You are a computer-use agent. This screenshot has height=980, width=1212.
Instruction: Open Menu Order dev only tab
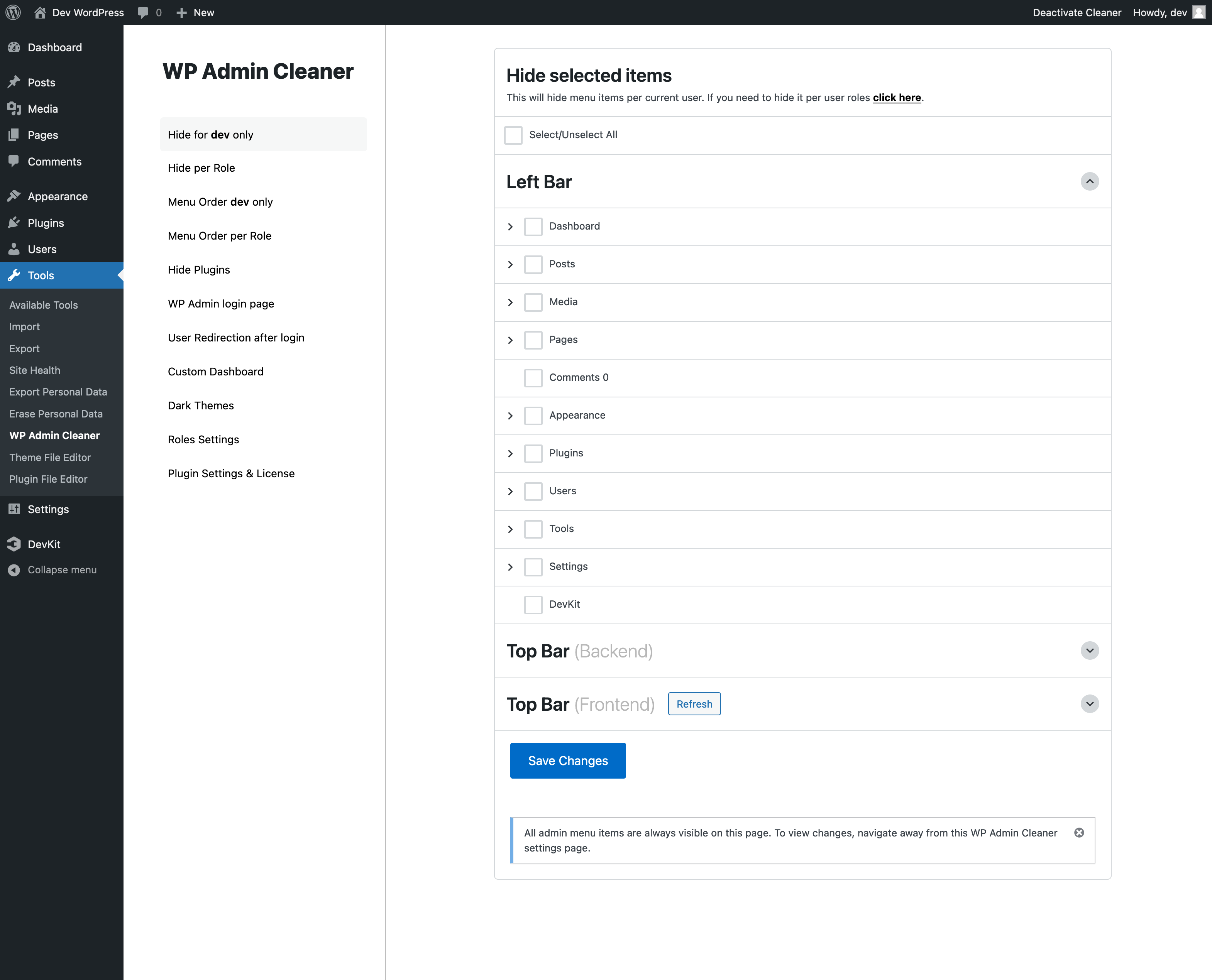point(263,201)
